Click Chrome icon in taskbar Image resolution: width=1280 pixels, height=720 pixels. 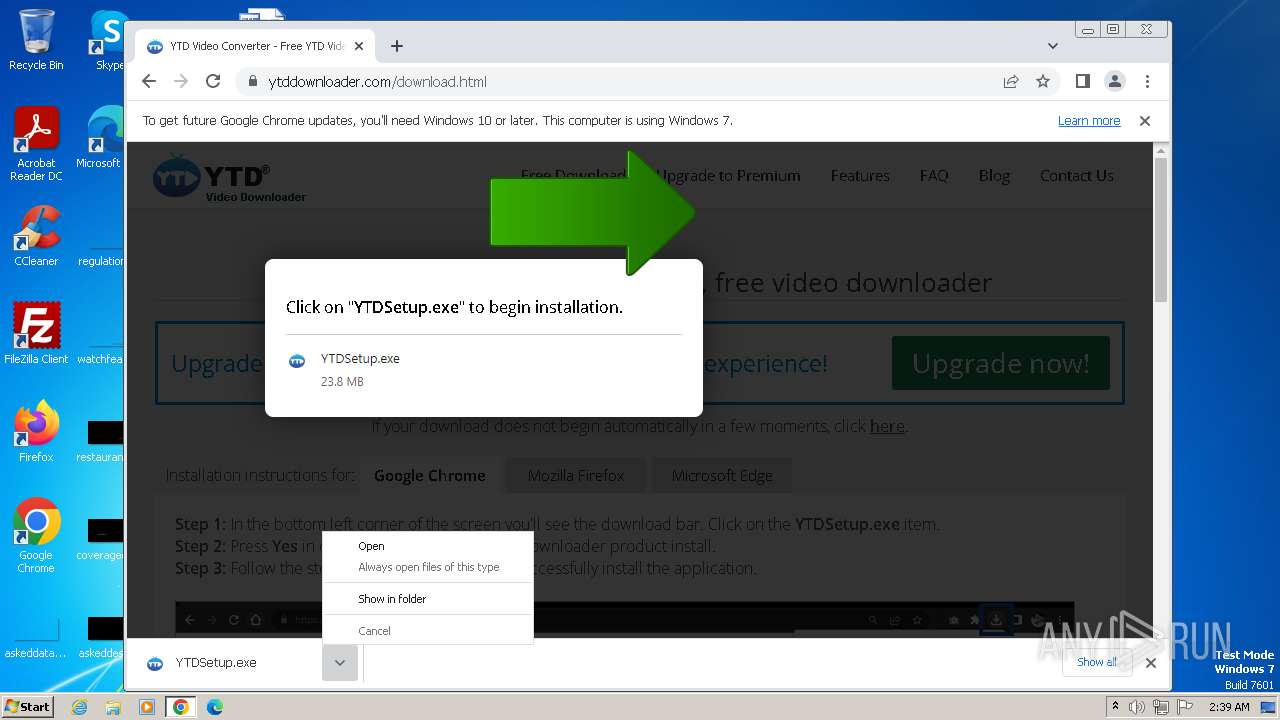tap(181, 707)
